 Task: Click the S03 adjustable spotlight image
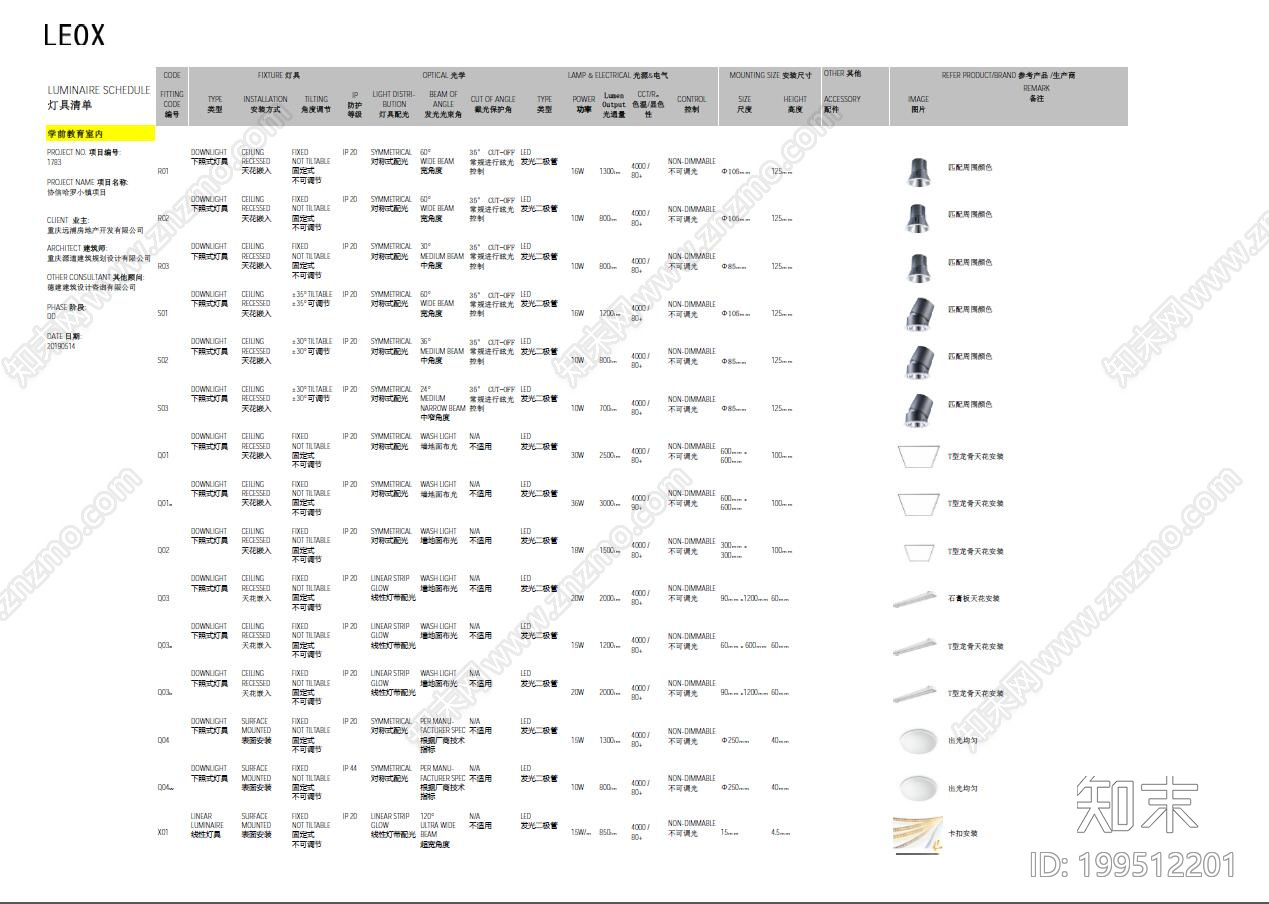click(917, 408)
